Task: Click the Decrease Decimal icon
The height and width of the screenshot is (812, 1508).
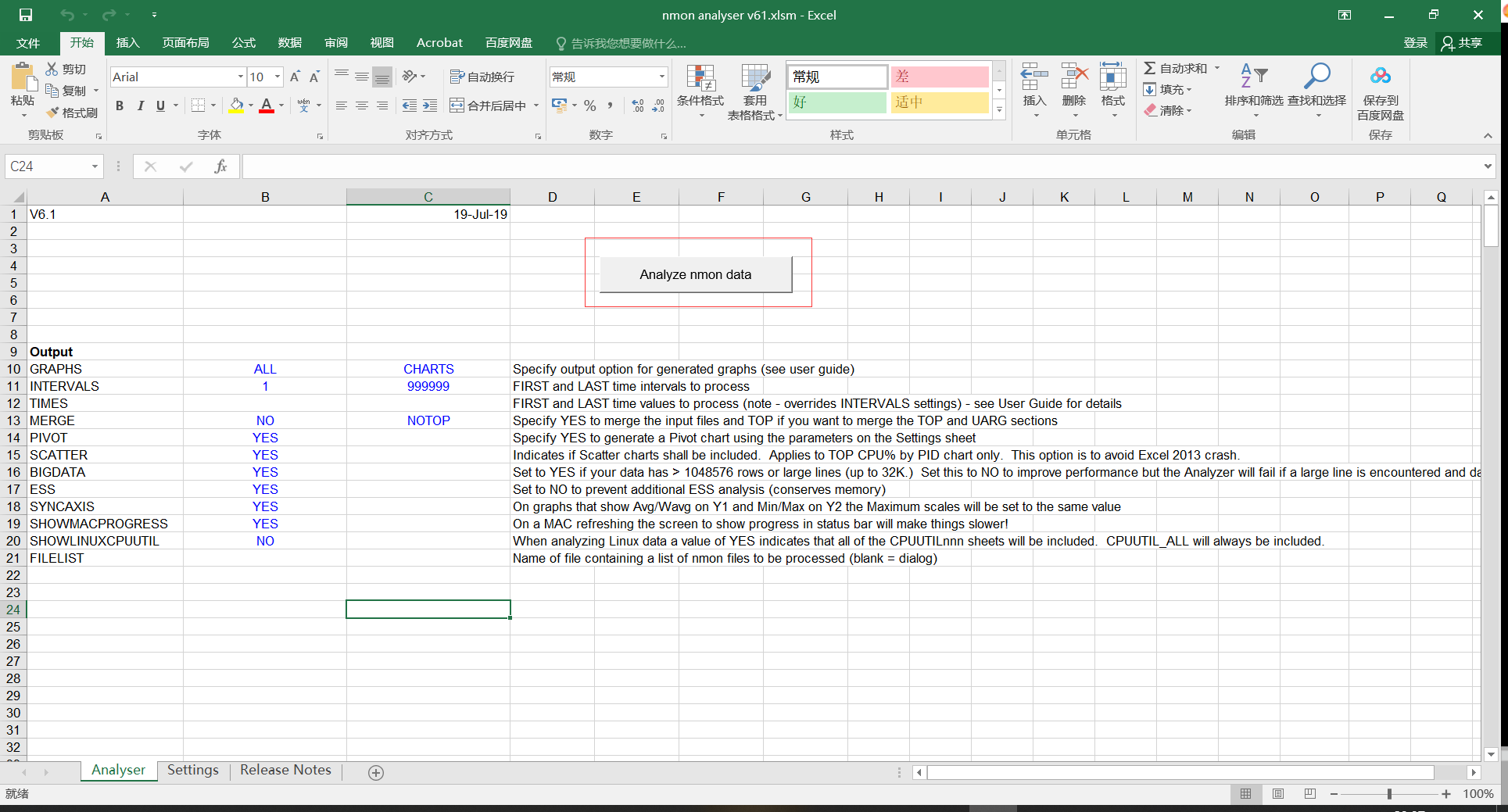Action: click(x=658, y=106)
